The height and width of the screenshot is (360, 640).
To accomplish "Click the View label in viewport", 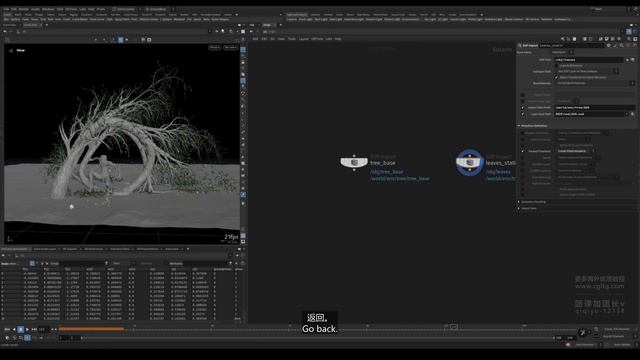I will click(x=20, y=50).
